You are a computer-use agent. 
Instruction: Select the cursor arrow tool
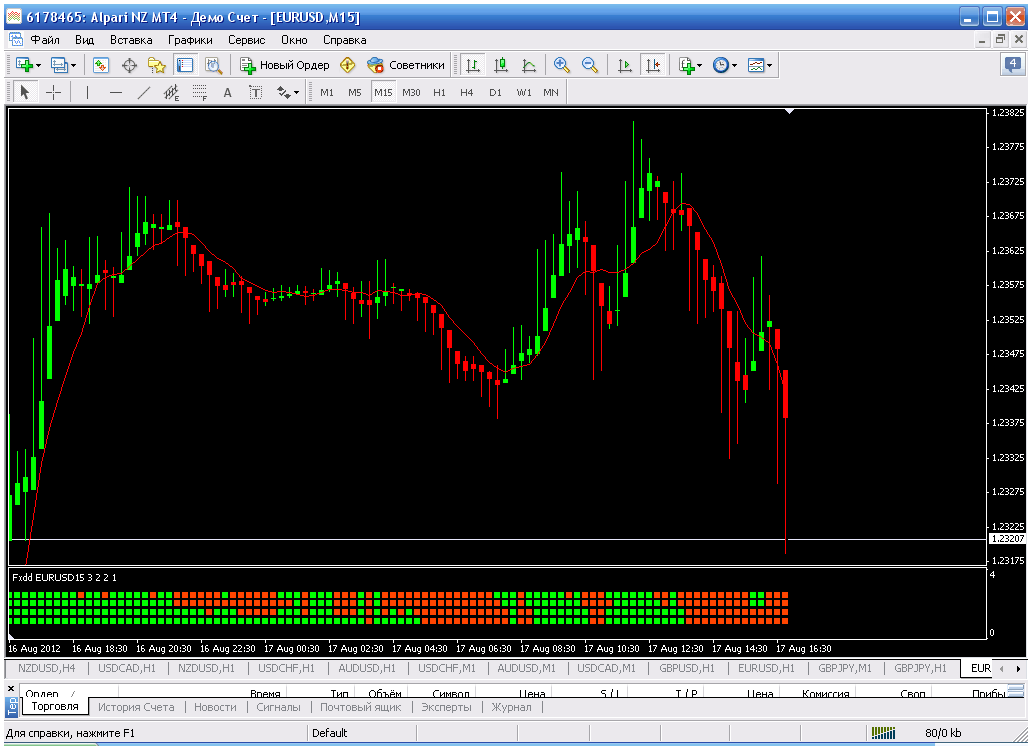(25, 92)
